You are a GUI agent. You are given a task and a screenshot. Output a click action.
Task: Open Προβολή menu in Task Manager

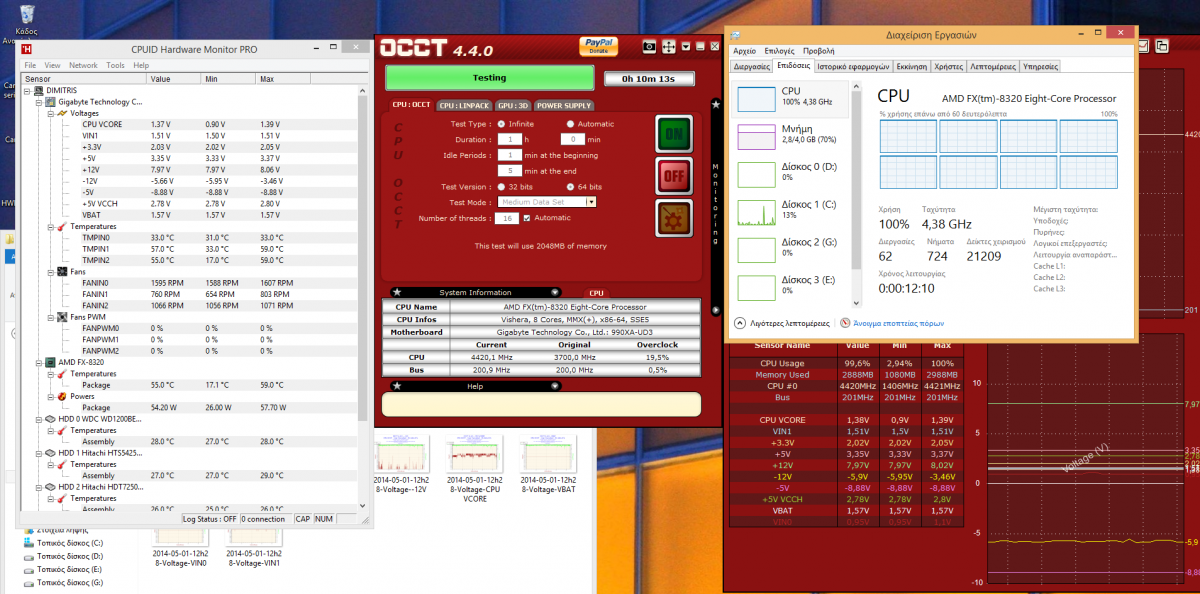[819, 50]
